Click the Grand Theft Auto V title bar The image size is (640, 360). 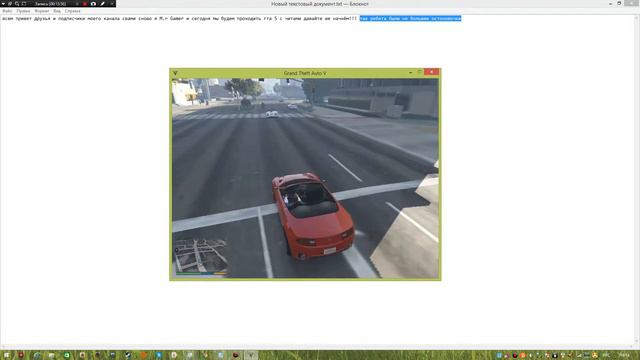coord(305,73)
